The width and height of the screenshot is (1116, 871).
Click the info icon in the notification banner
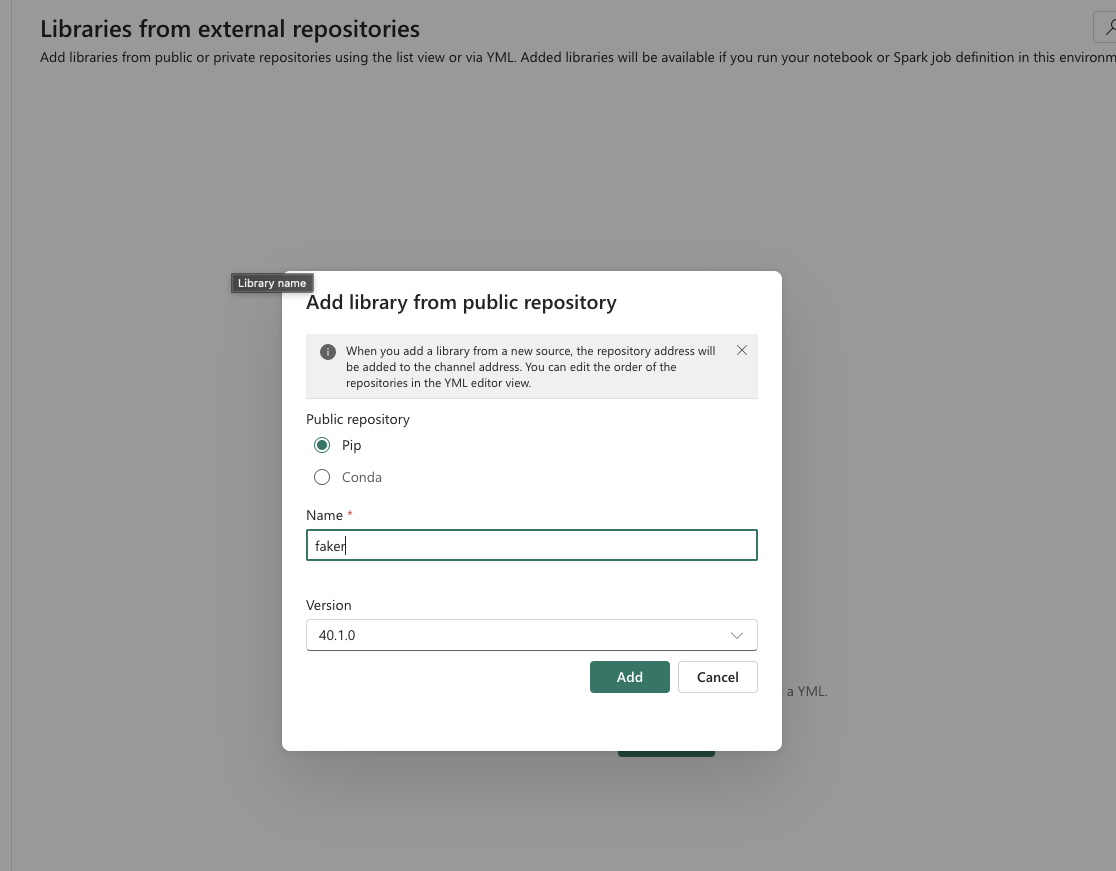tap(327, 350)
